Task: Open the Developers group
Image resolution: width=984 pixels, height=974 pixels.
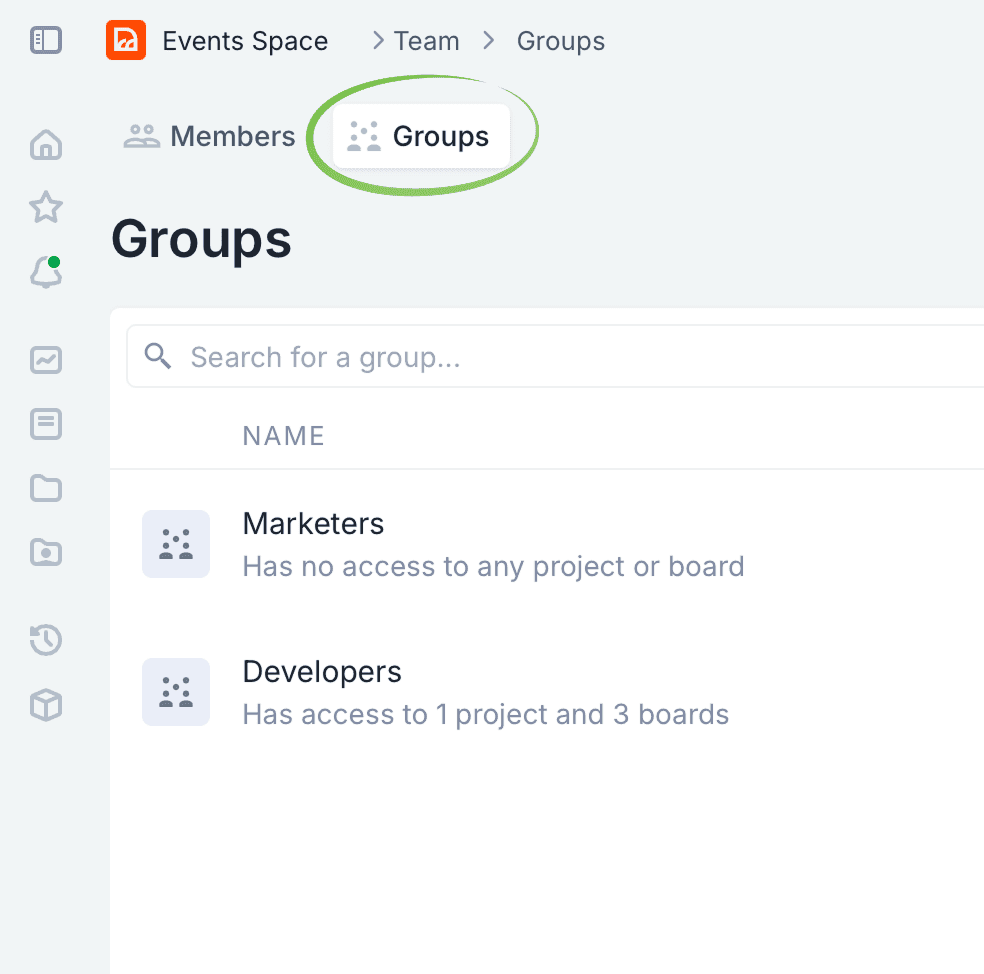Action: [322, 672]
